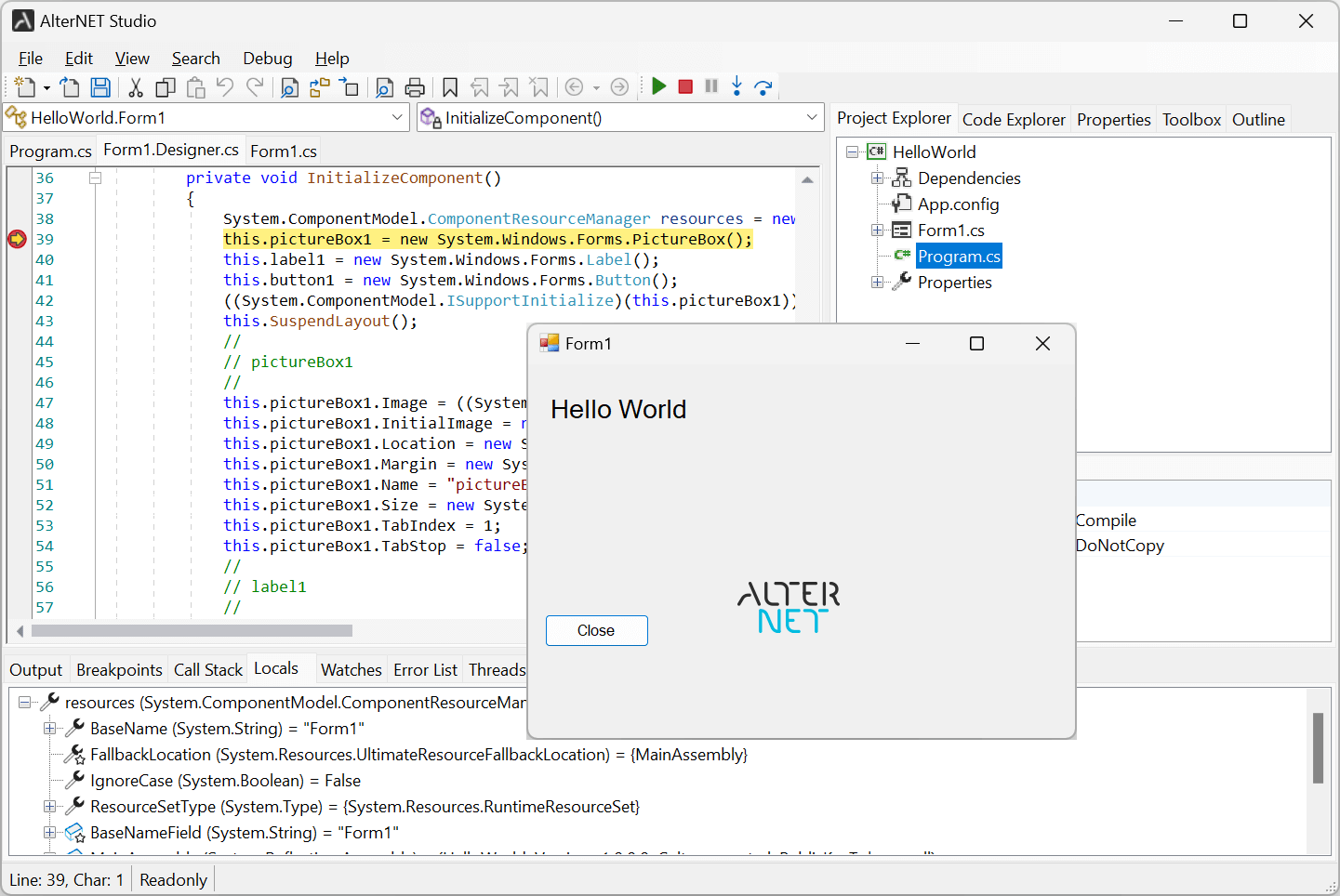Open the Edit menu
Screen dimensions: 1340x896
click(x=79, y=59)
